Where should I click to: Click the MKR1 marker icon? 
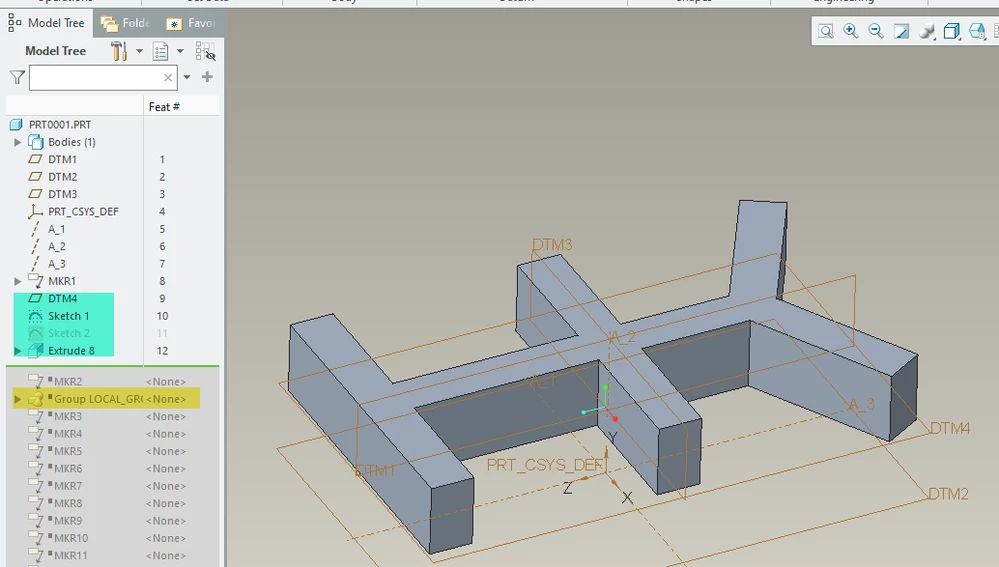pyautogui.click(x=36, y=281)
